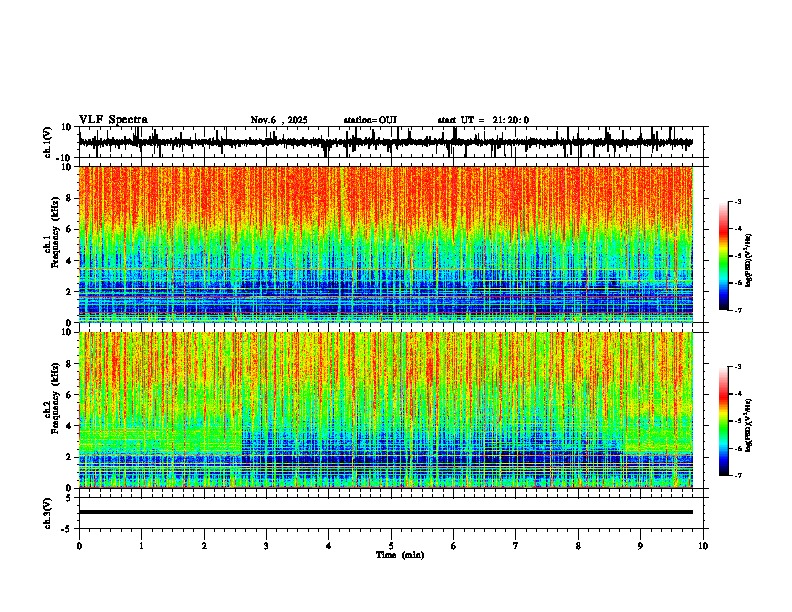Click the log(PSD) label beside ch.2 color scale

[749, 425]
